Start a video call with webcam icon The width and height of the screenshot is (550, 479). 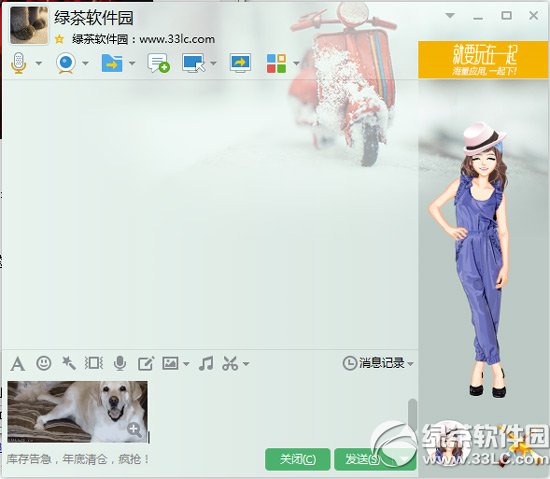(66, 63)
